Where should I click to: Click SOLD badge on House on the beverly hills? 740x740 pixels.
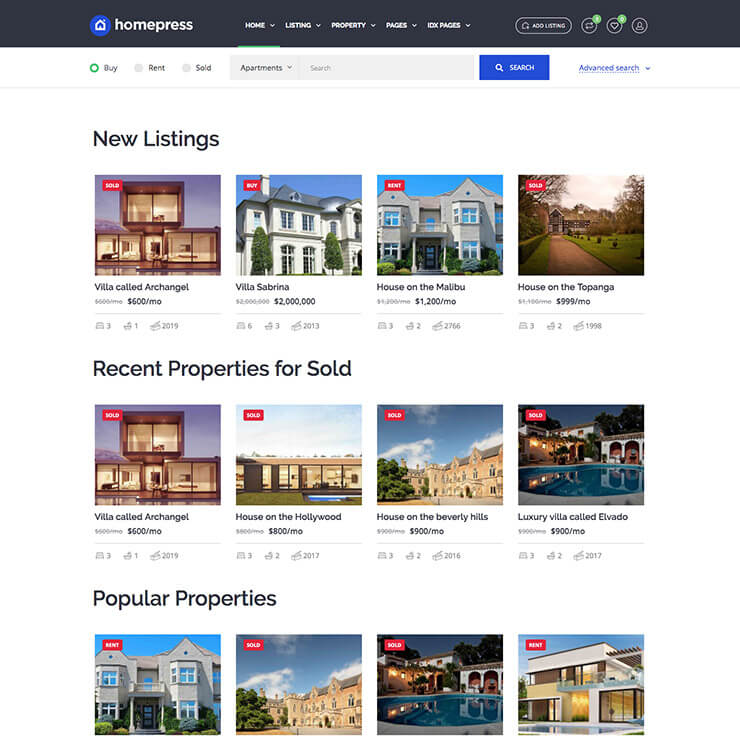pos(395,415)
